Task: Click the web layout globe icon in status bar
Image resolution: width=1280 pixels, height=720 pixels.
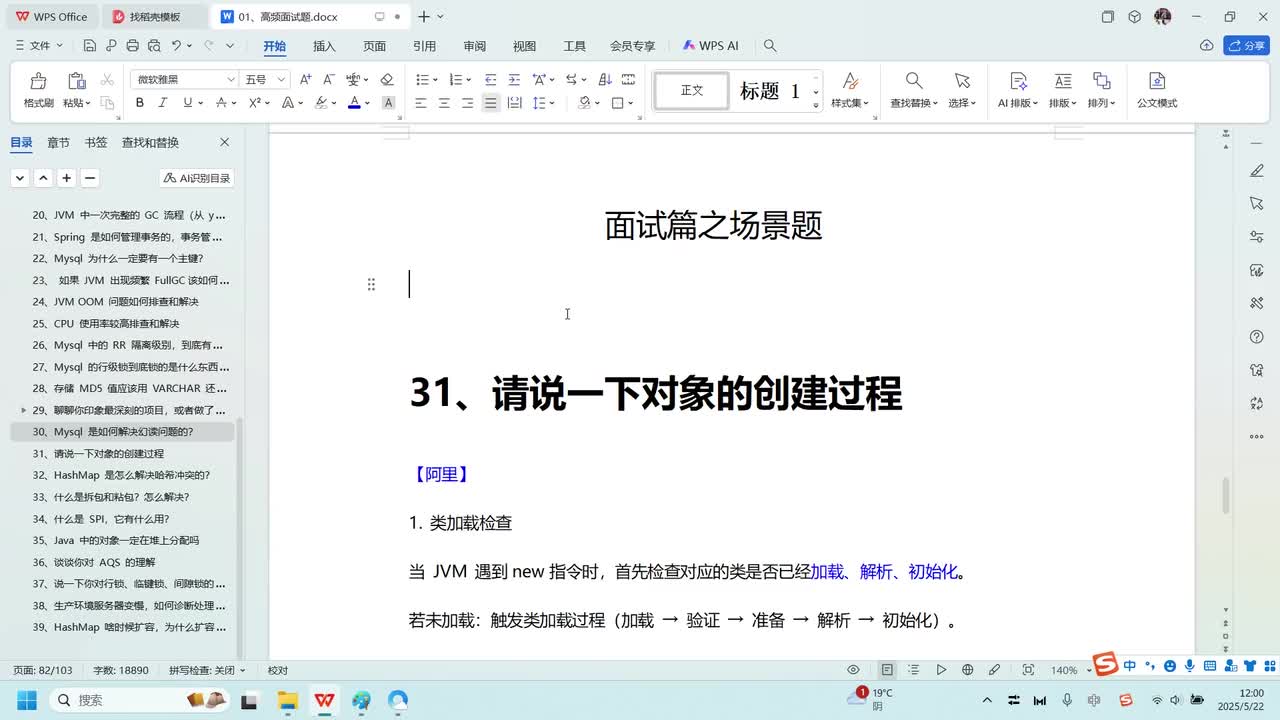Action: [x=967, y=670]
